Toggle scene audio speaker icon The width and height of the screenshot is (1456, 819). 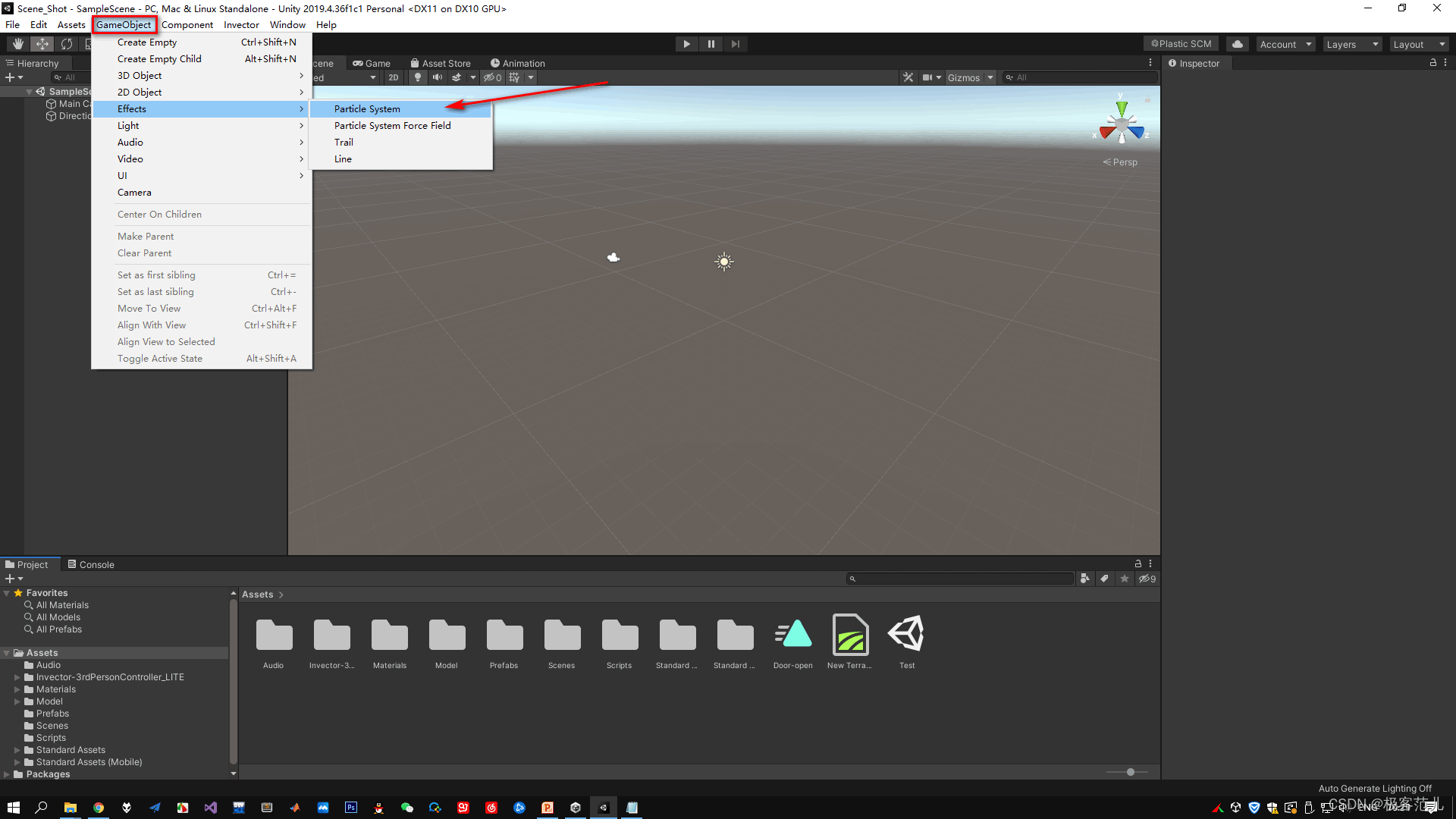click(x=437, y=77)
